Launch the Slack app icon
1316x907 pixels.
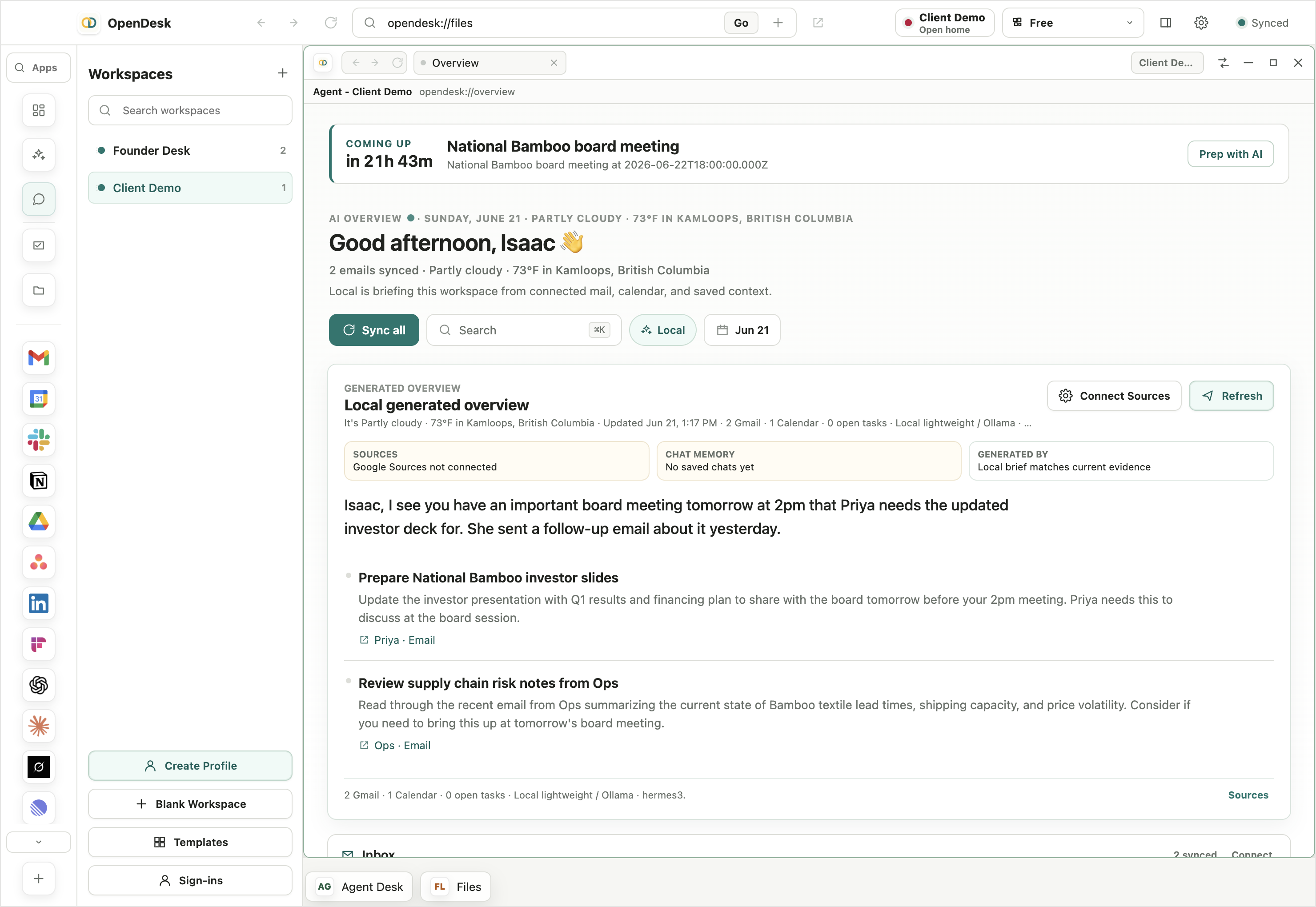click(39, 440)
